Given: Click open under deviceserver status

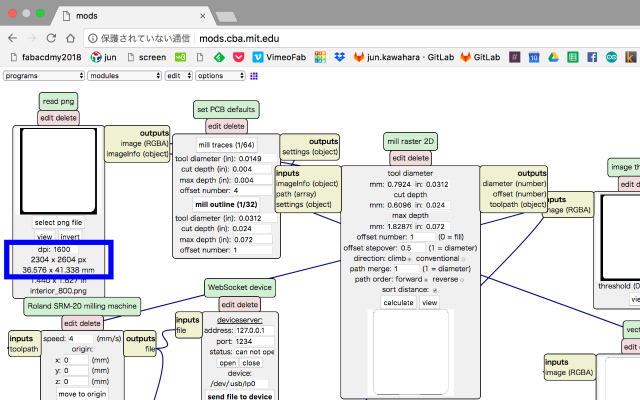Looking at the screenshot, I should pyautogui.click(x=228, y=363).
